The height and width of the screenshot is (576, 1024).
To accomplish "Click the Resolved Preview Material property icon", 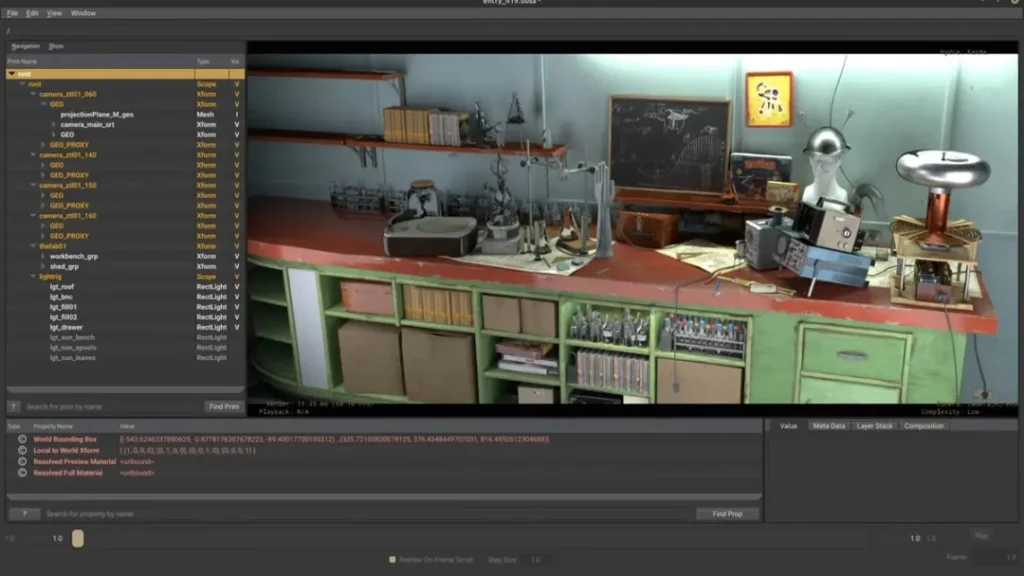I will [23, 461].
